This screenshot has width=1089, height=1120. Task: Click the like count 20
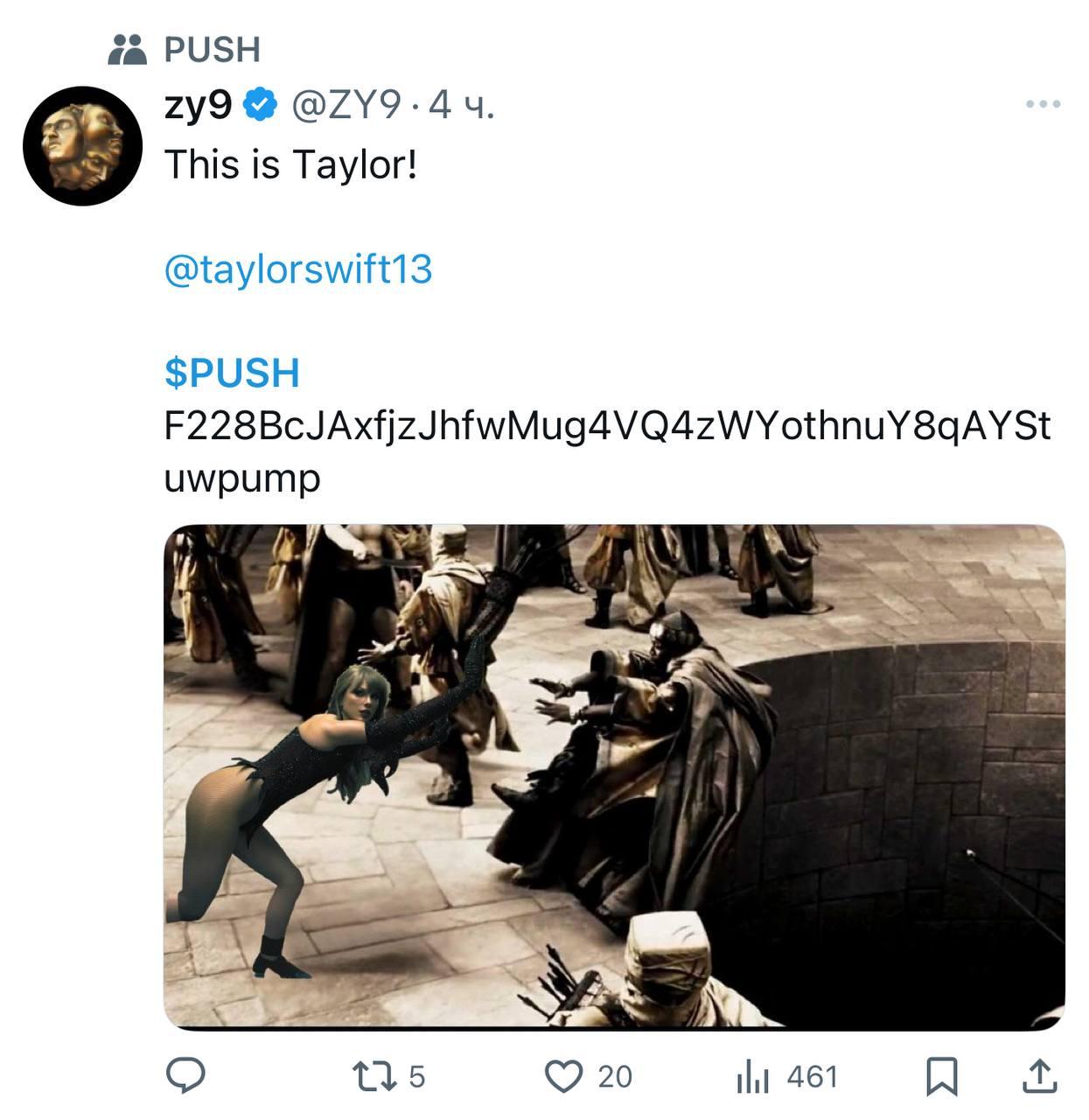point(615,1076)
